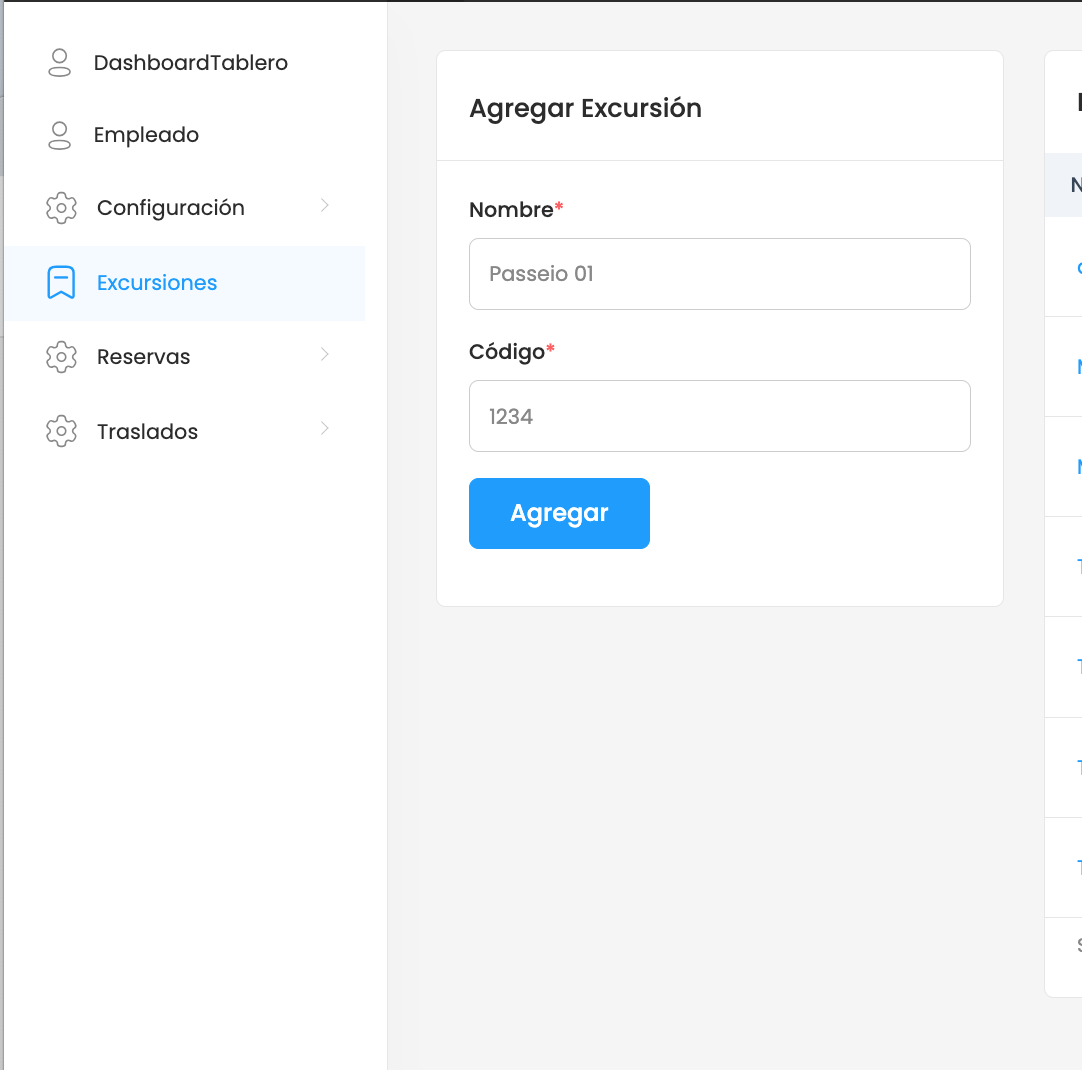This screenshot has width=1082, height=1070.
Task: Open the Configuración menu label
Action: pos(171,208)
